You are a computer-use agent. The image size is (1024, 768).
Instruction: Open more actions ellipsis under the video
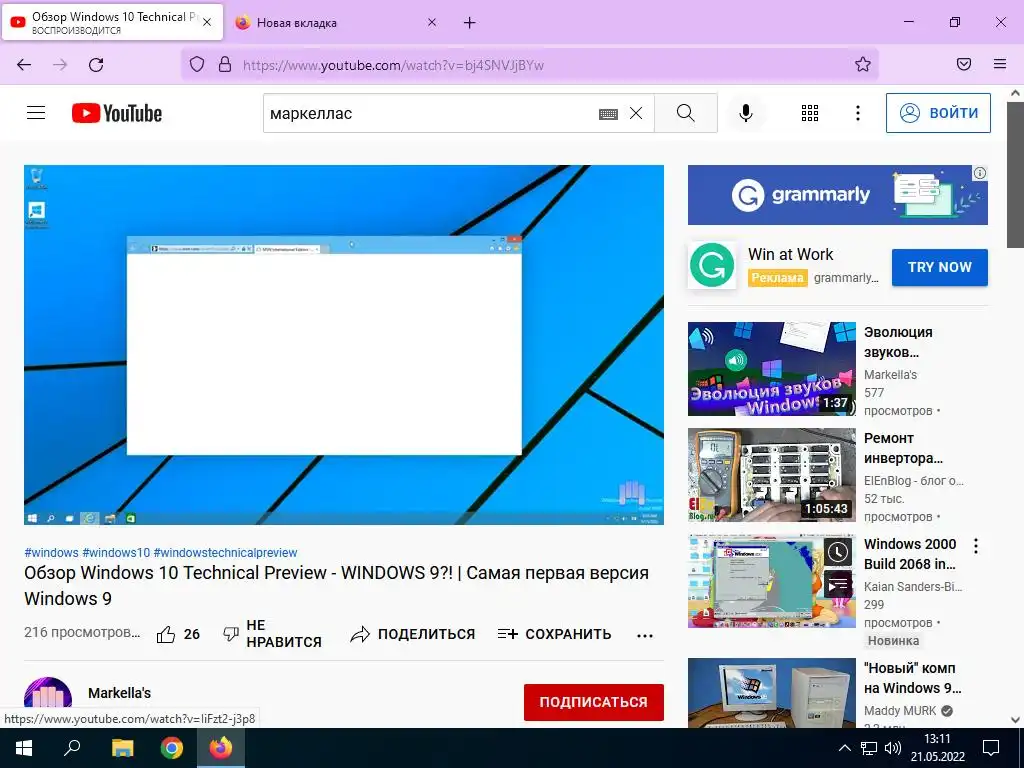click(645, 635)
